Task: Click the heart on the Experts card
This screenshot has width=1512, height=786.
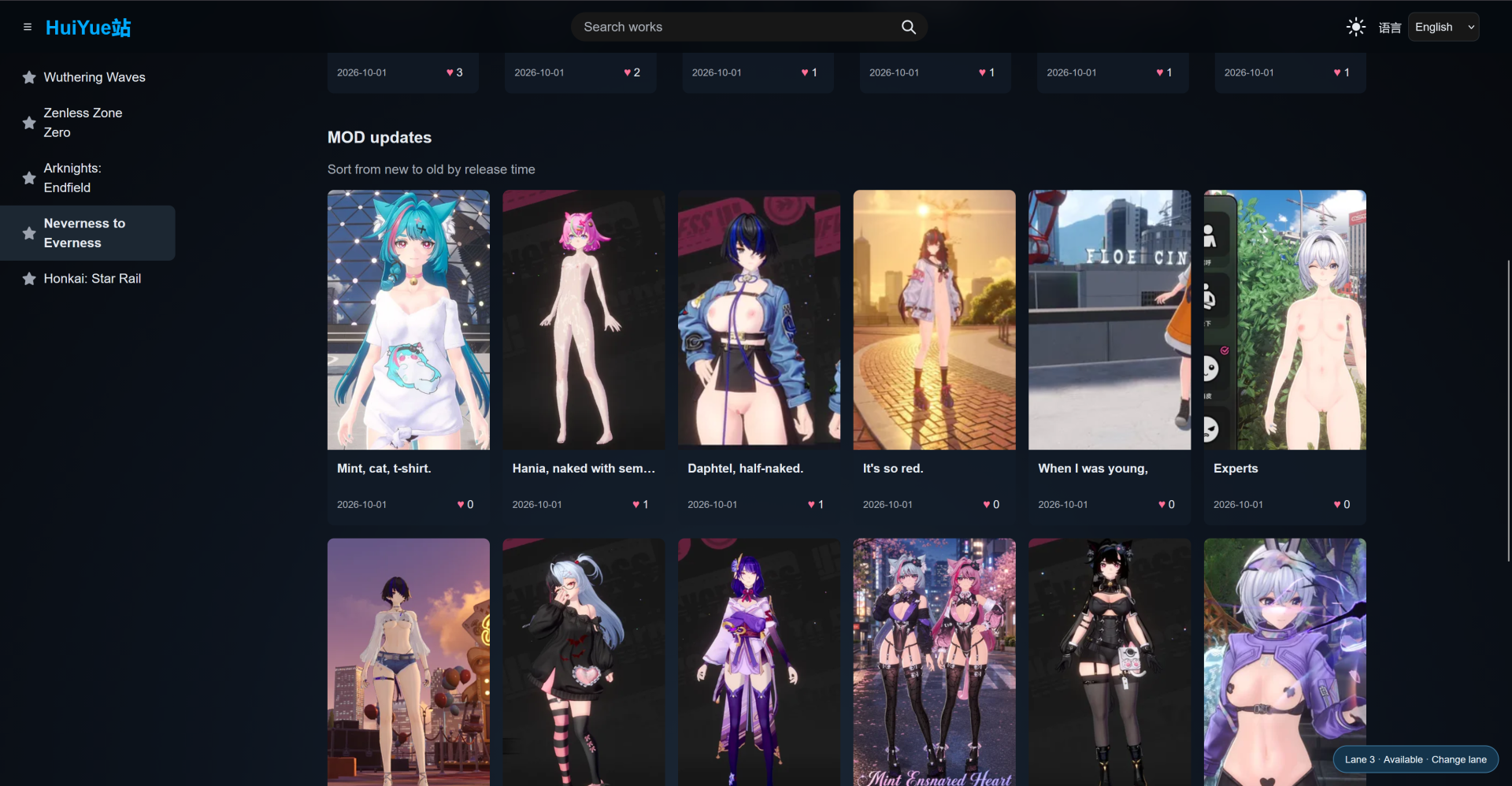Action: (x=1337, y=505)
